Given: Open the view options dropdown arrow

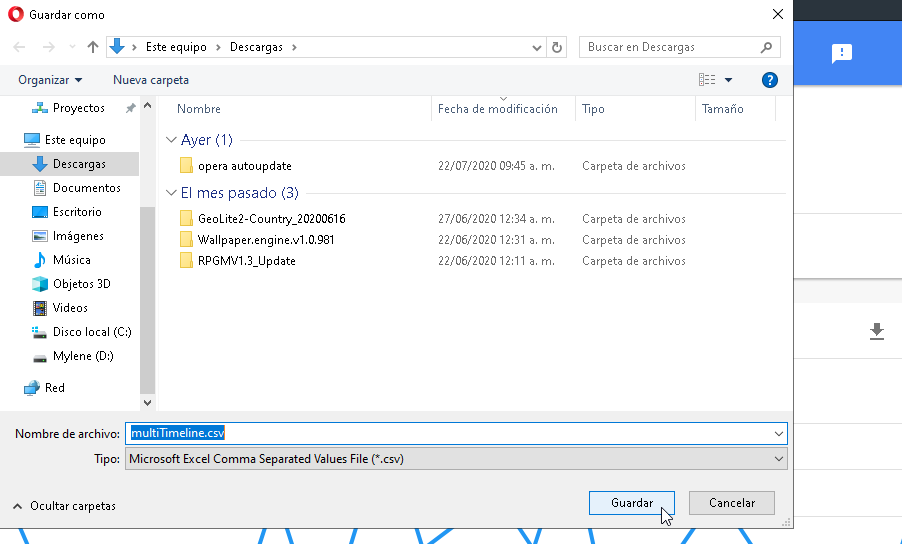Looking at the screenshot, I should tap(728, 80).
